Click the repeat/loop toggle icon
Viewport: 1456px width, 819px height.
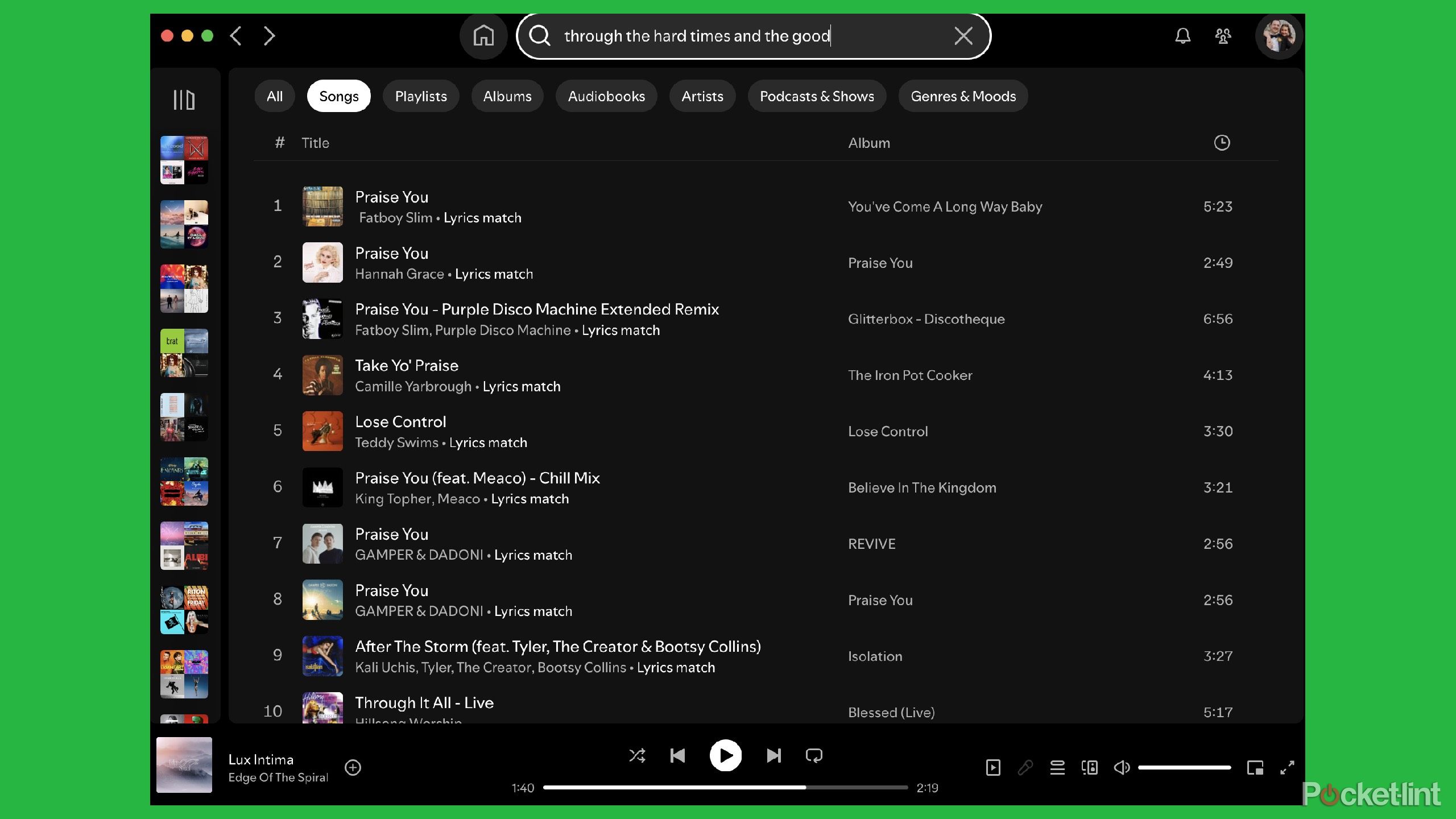click(815, 756)
